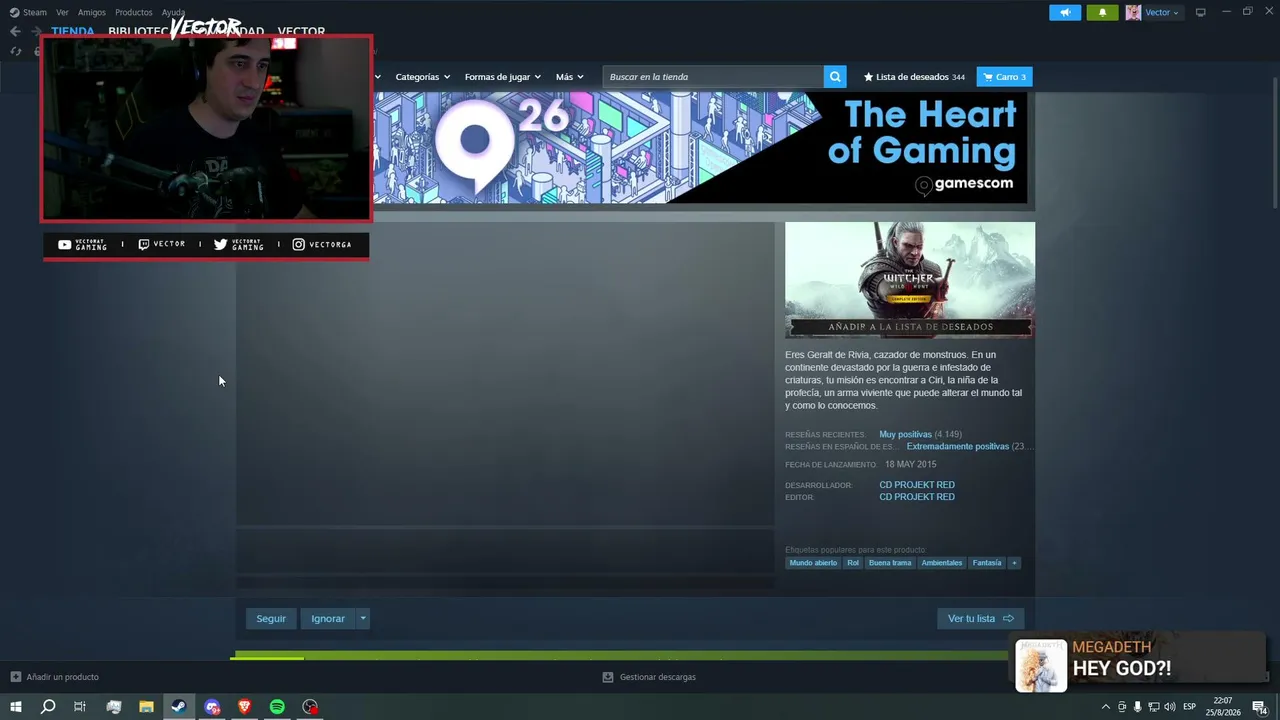This screenshot has height=720, width=1280.
Task: Select the Ambientales tag
Action: (x=942, y=563)
